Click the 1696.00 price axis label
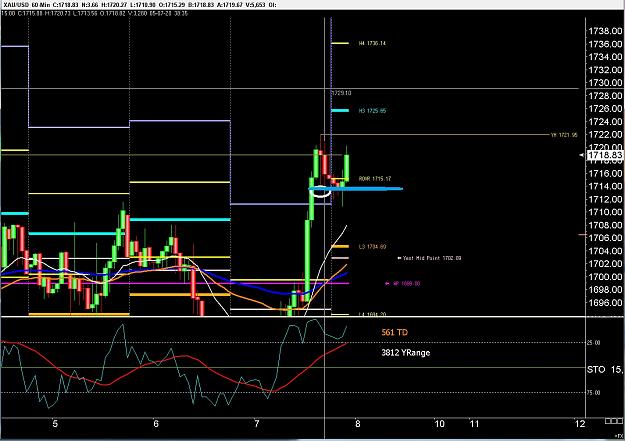 (x=605, y=303)
